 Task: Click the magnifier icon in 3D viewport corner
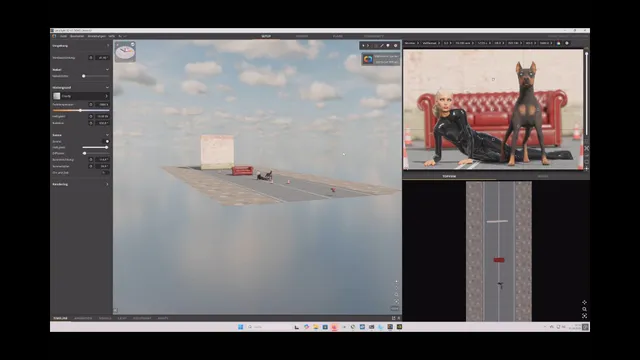(396, 294)
